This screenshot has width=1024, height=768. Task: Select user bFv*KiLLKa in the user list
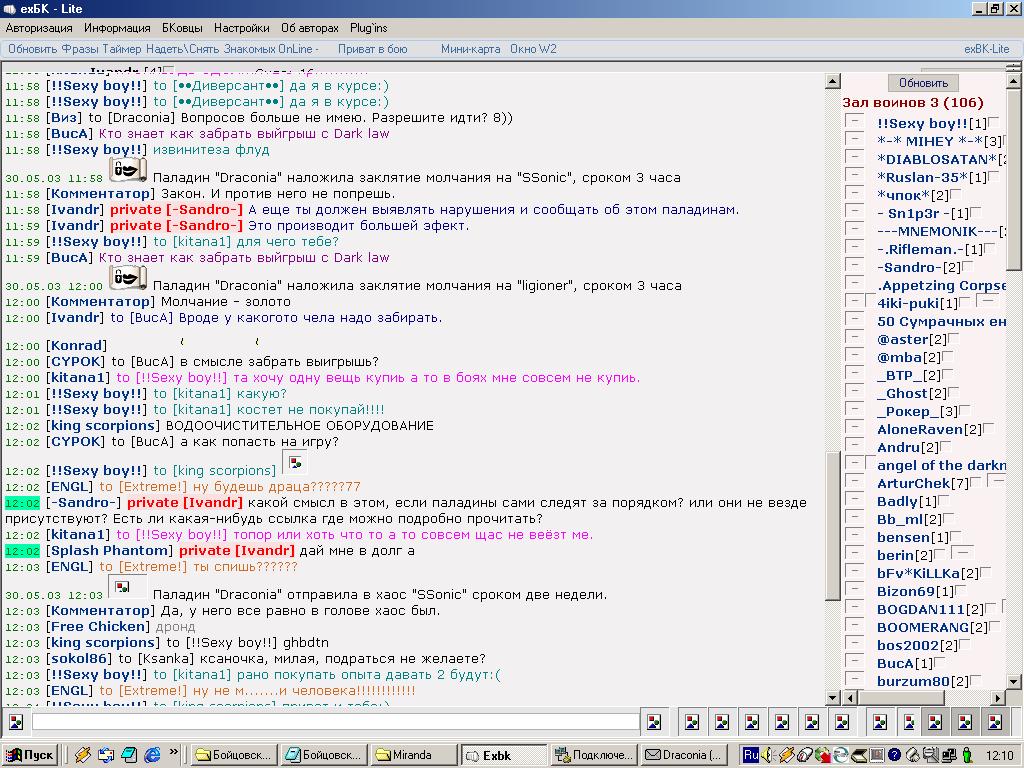(918, 573)
